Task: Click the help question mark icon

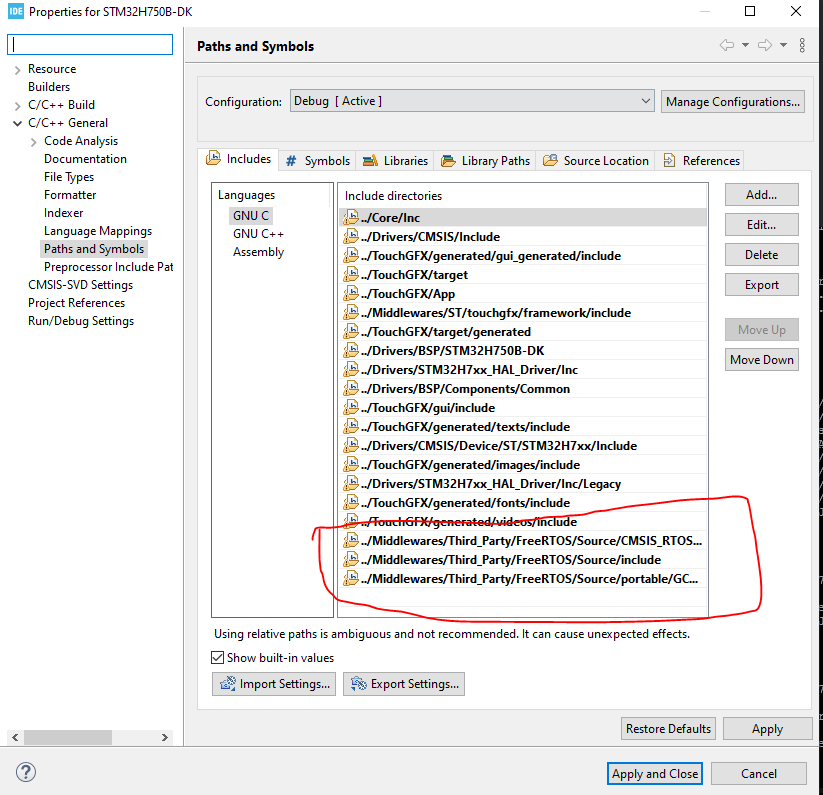Action: point(26,772)
